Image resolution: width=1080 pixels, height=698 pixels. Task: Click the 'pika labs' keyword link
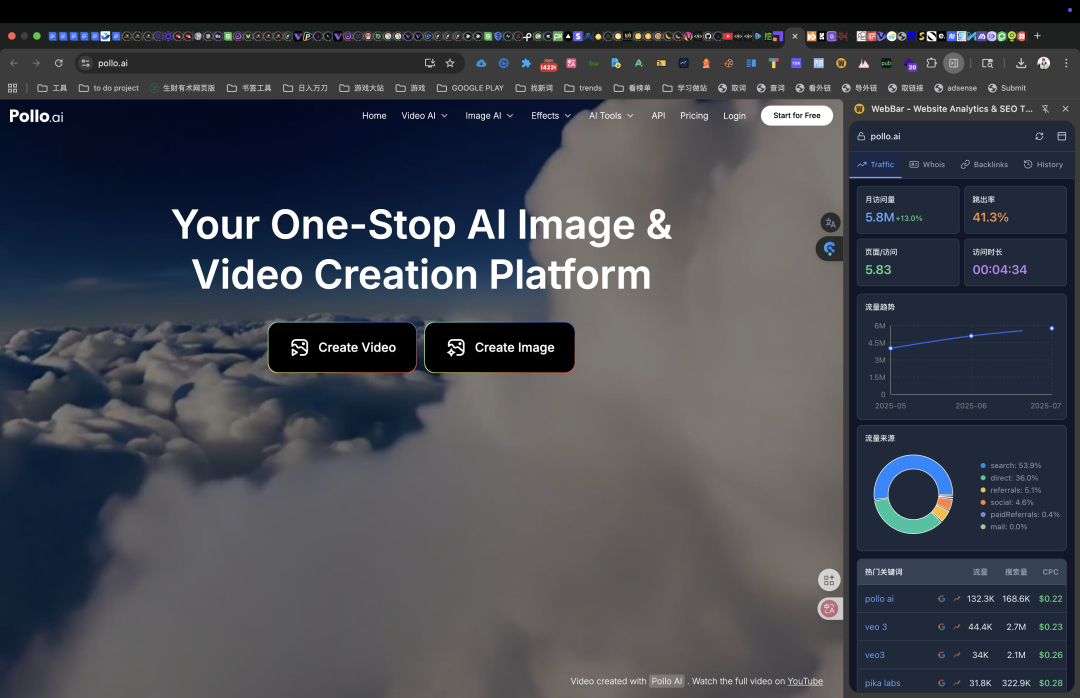click(882, 684)
